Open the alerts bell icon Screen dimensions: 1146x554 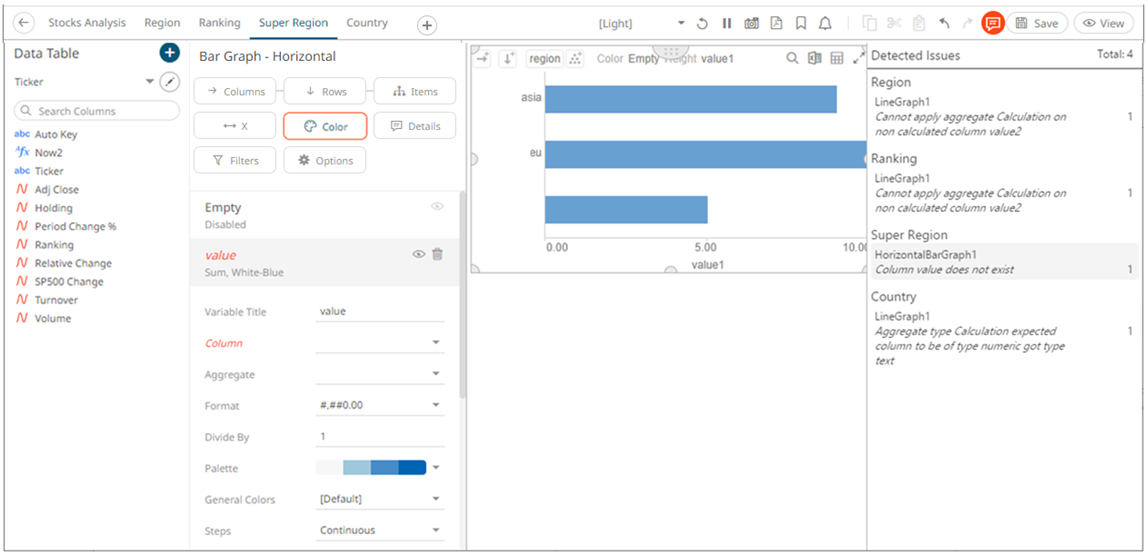pos(825,23)
